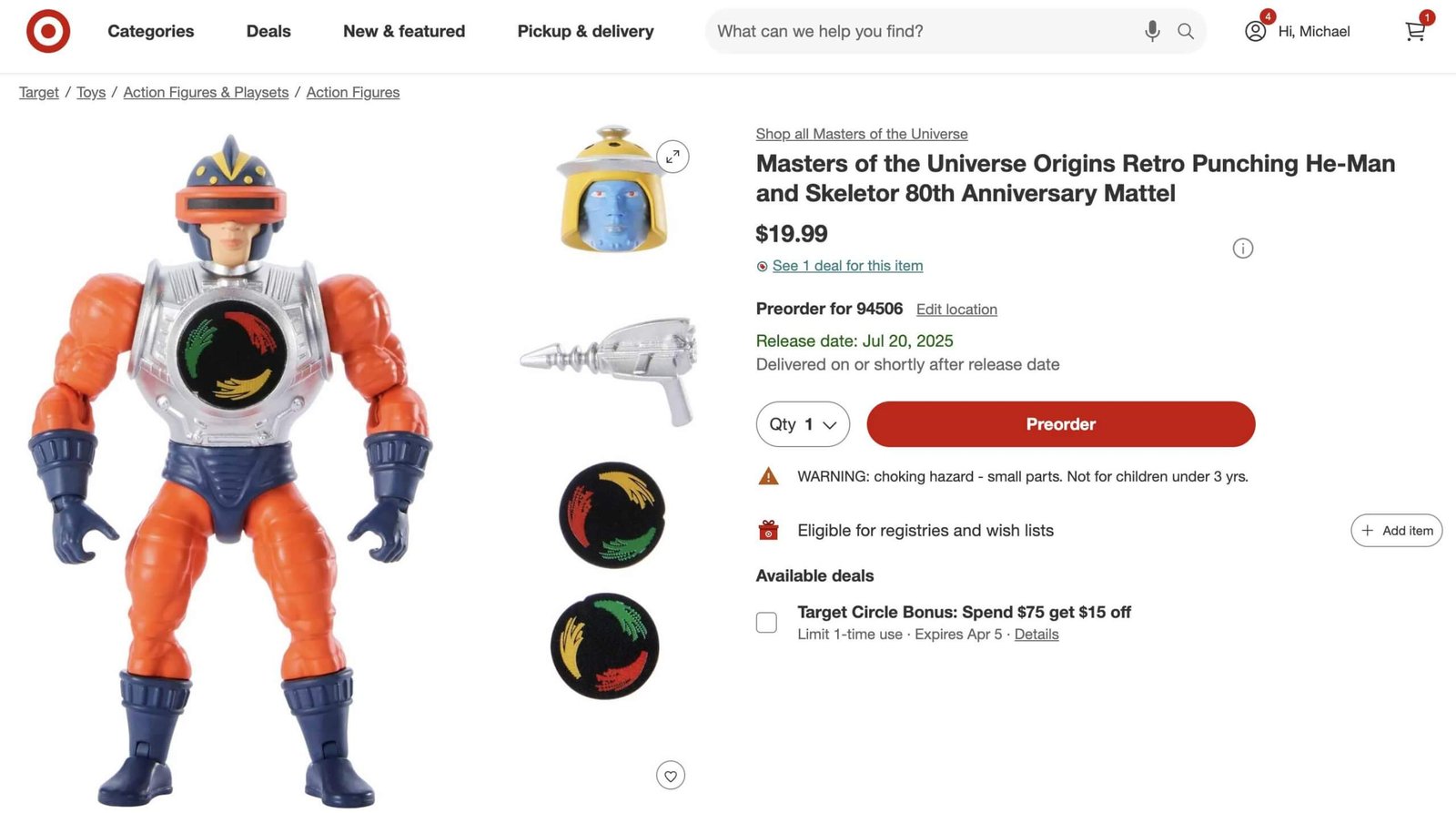Click See 1 deal for this item
The image size is (1456, 813).
pyautogui.click(x=846, y=266)
